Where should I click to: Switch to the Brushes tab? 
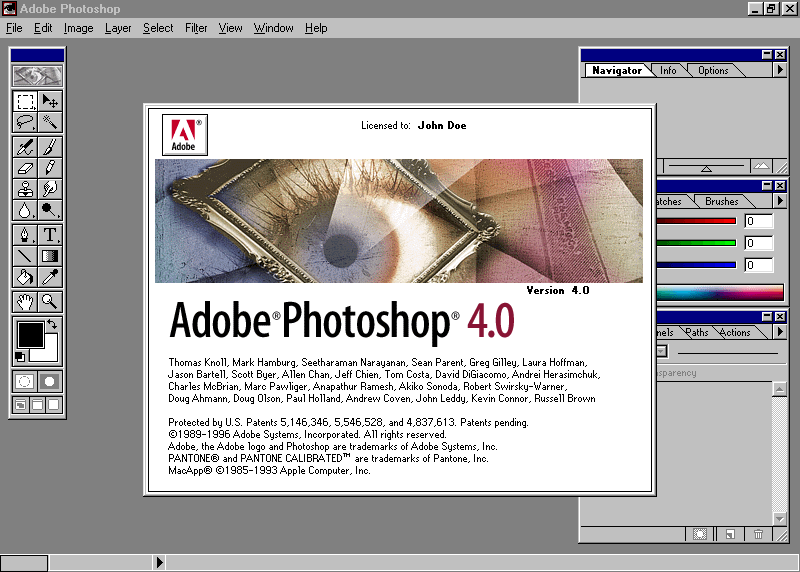(721, 201)
